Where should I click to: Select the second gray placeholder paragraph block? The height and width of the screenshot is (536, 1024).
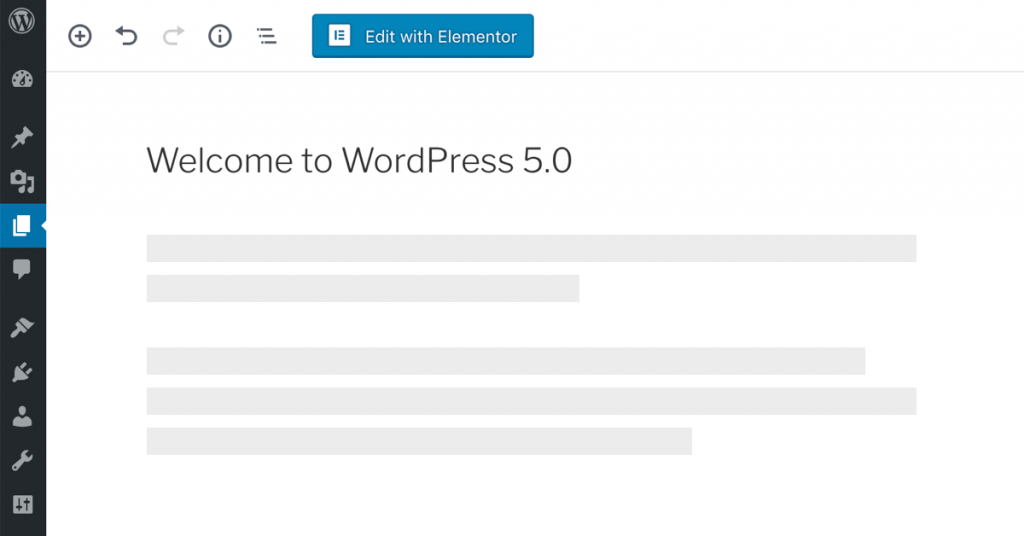(530, 400)
